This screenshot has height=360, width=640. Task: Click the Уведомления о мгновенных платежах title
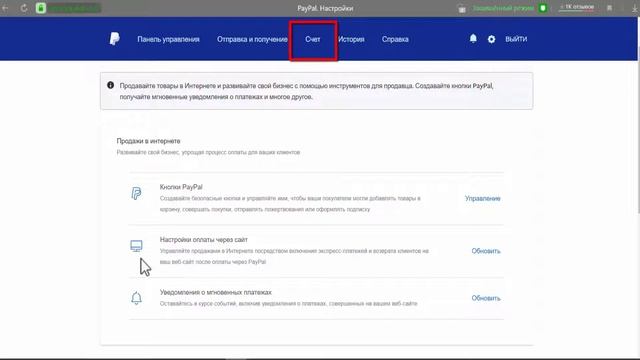coord(216,292)
